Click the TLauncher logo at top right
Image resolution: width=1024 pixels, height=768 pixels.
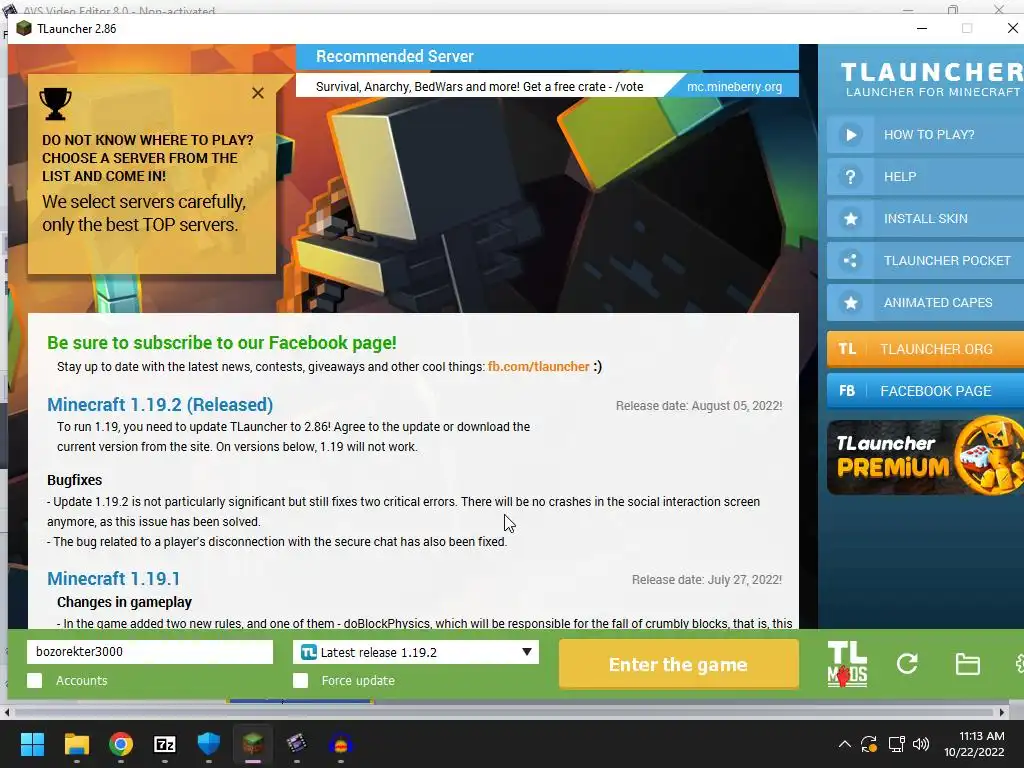(932, 79)
